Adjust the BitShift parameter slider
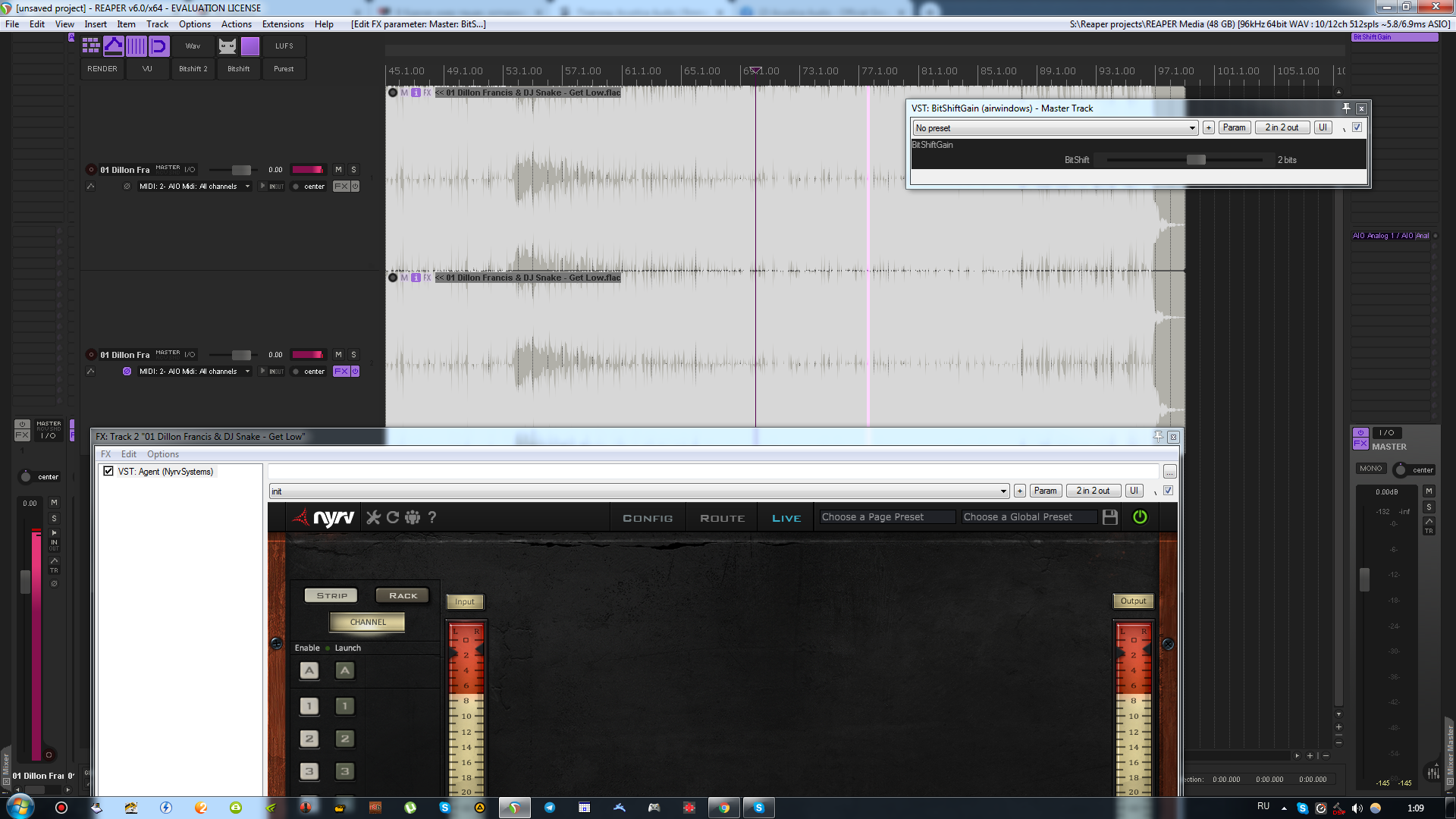The height and width of the screenshot is (819, 1456). (x=1196, y=160)
